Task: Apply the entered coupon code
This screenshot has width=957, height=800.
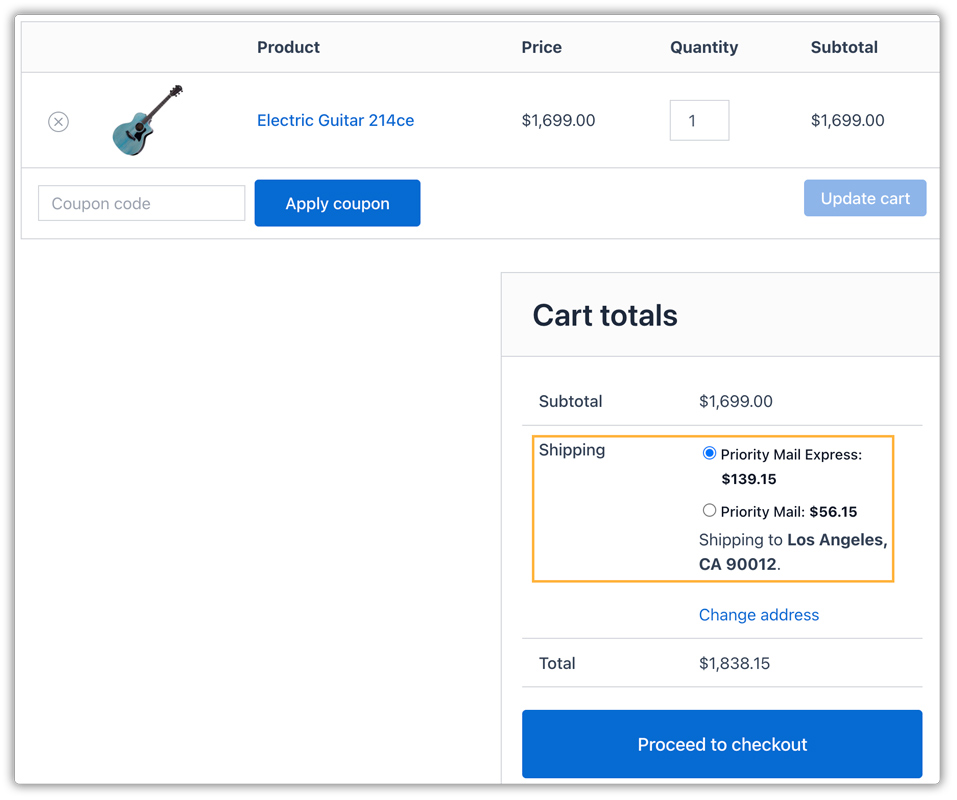Action: click(x=337, y=202)
